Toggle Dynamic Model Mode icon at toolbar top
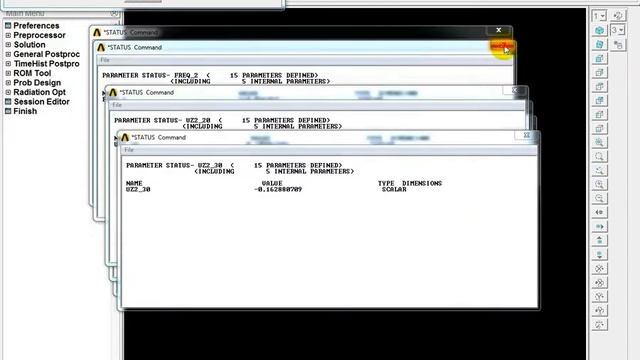 pyautogui.click(x=618, y=16)
